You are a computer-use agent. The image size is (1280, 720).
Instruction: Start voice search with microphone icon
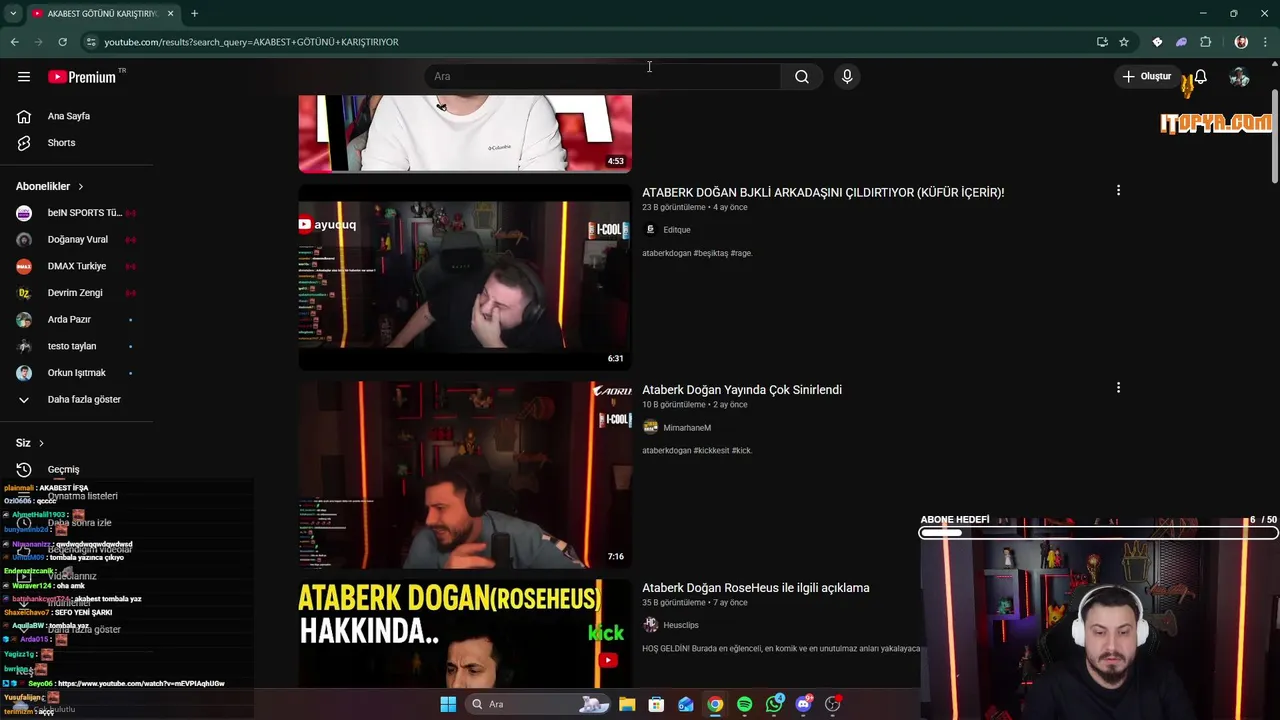pos(847,76)
